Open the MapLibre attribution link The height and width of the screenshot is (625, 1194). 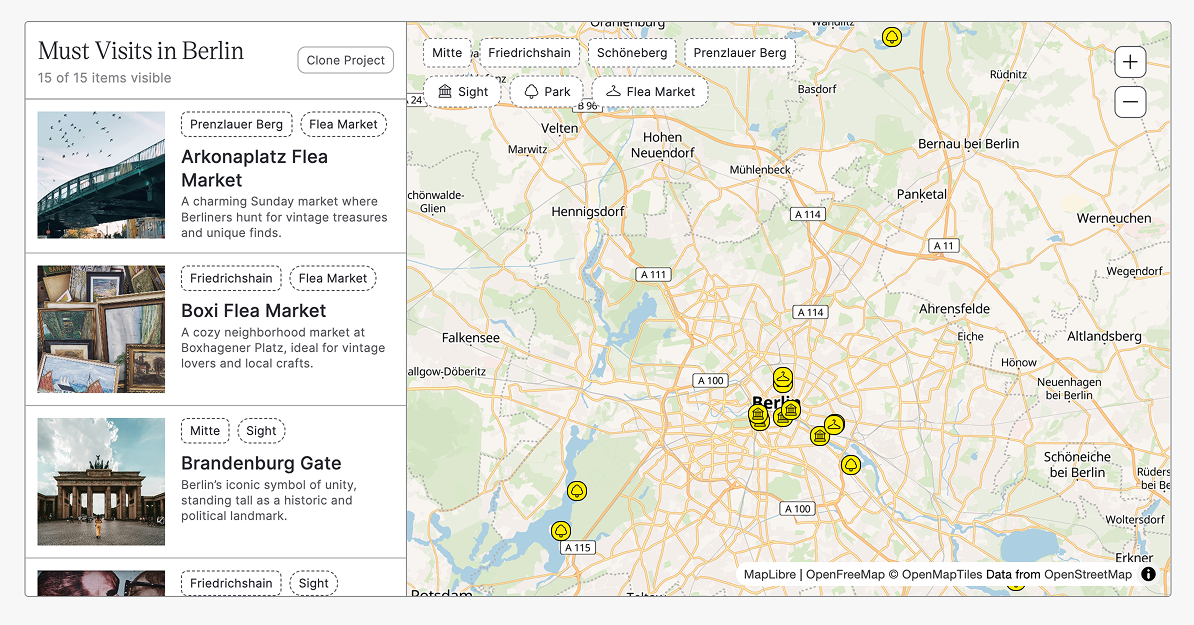pos(769,575)
